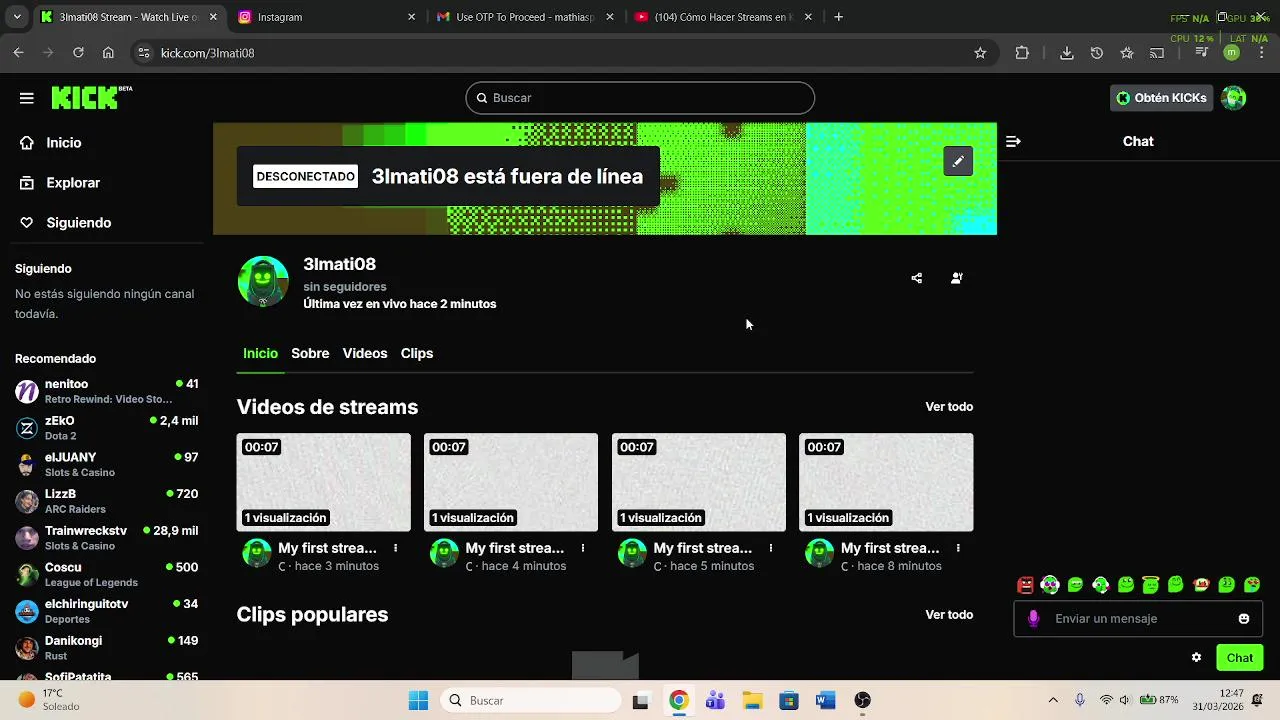1280x720 pixels.
Task: Click the Buscar search field on Kick
Action: pos(640,98)
